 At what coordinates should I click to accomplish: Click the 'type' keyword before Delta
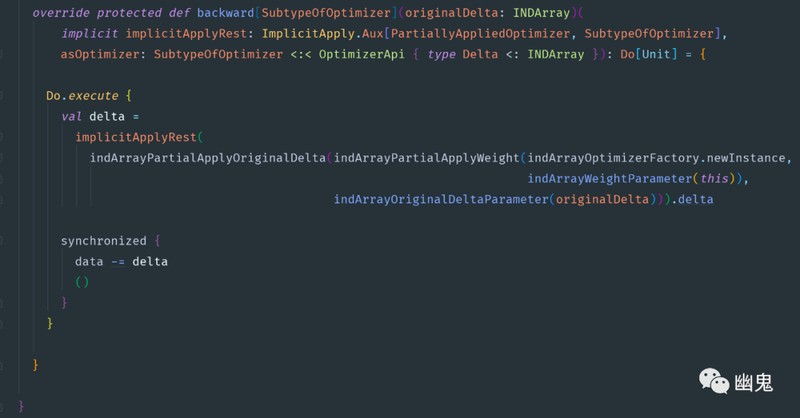(x=441, y=55)
